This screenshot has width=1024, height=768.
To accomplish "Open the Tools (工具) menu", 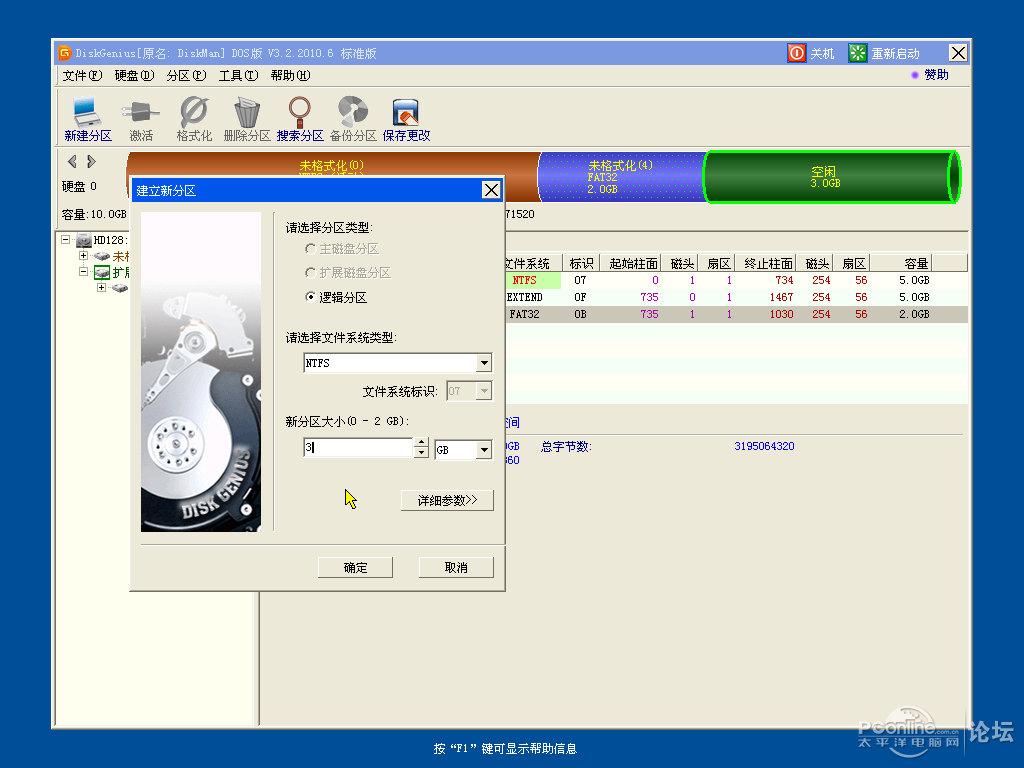I will [238, 76].
